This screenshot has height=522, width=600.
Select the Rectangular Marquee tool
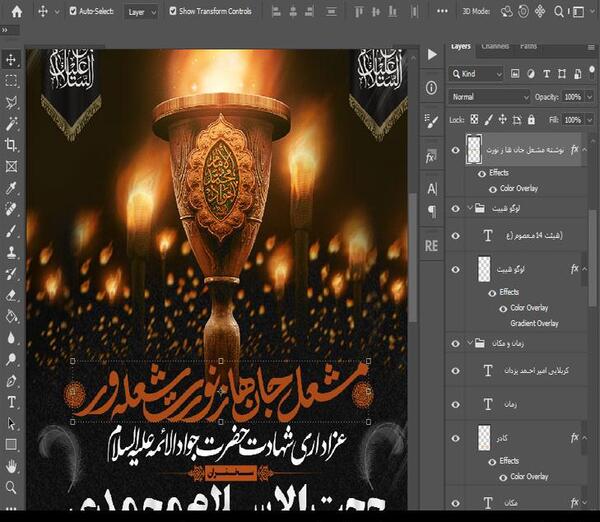pyautogui.click(x=11, y=81)
